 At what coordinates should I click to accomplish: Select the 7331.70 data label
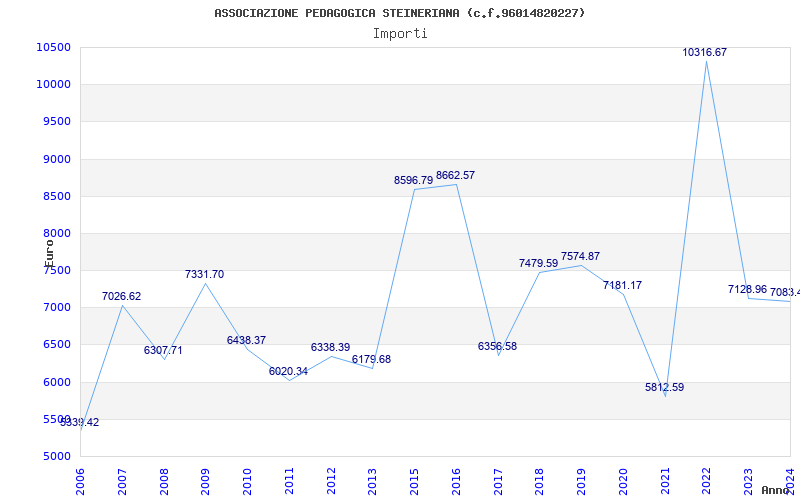204,274
